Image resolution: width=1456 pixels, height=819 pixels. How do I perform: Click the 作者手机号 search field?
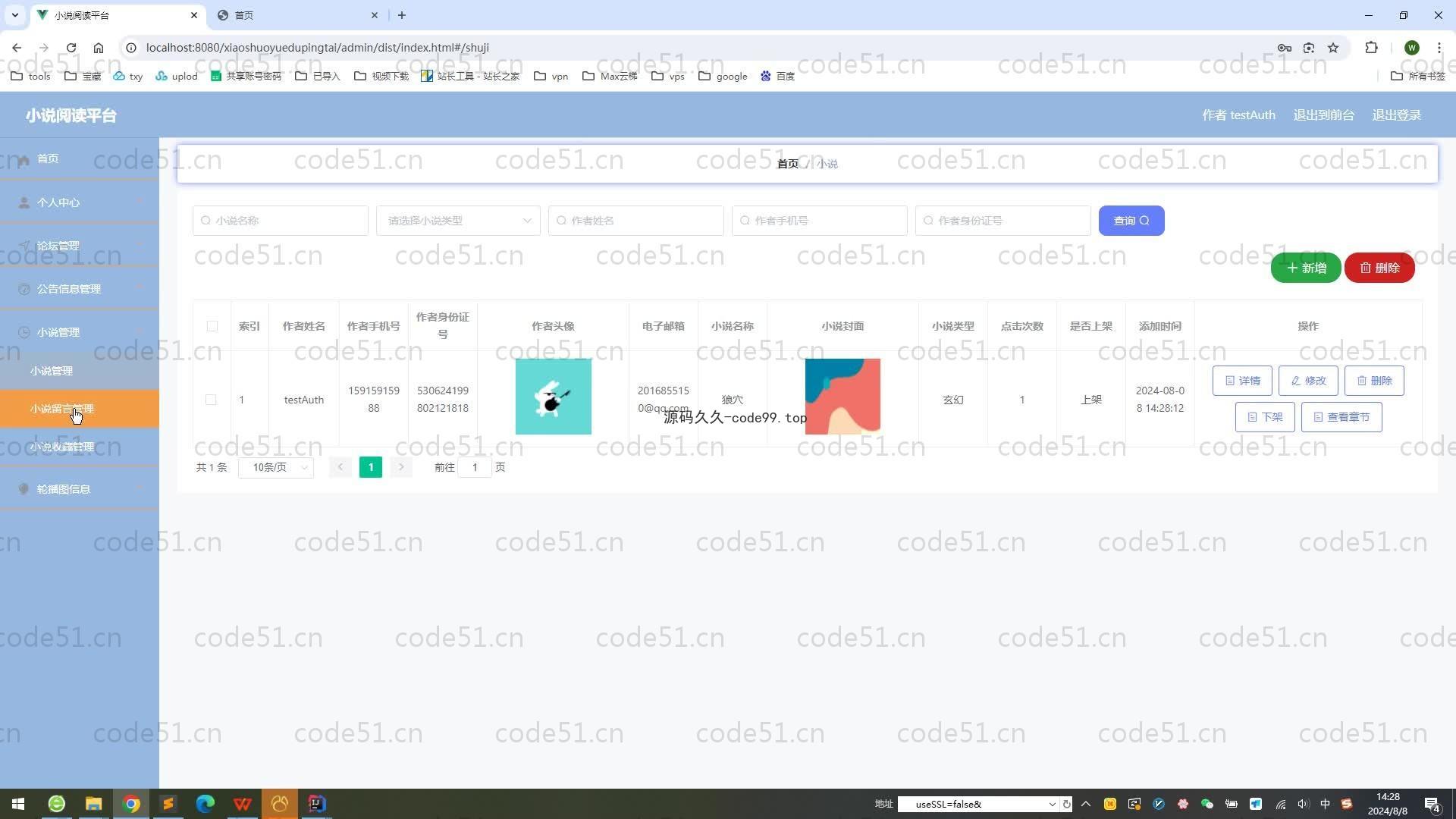(x=819, y=221)
